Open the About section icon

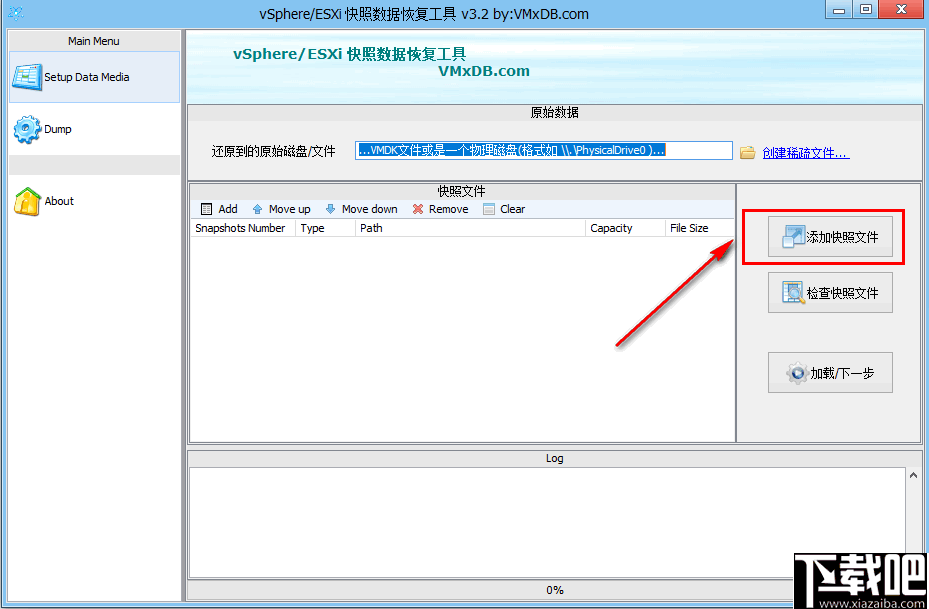25,199
